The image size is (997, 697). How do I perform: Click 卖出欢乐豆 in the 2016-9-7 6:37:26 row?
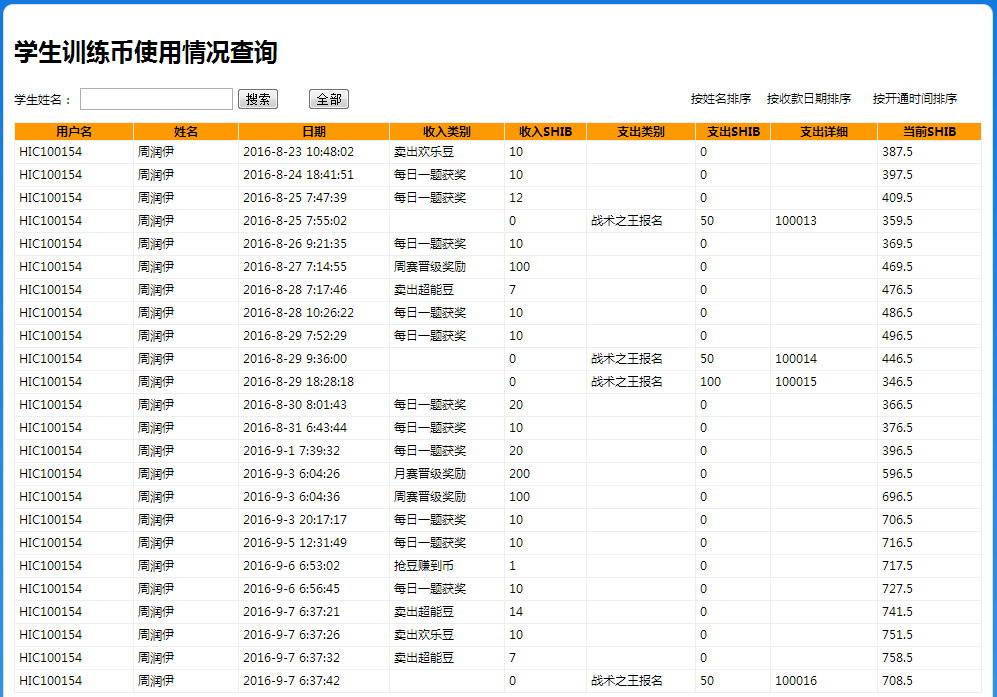(x=423, y=635)
